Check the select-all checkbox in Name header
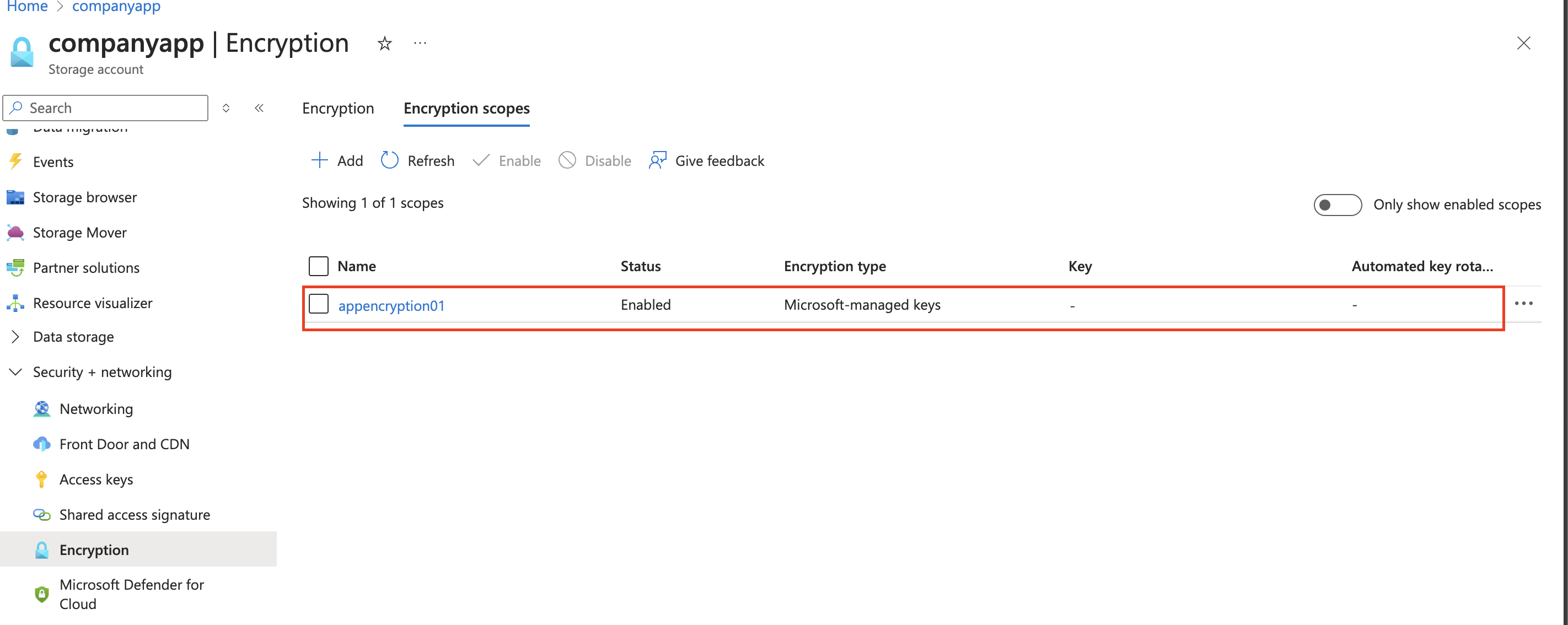This screenshot has width=1568, height=625. click(318, 266)
